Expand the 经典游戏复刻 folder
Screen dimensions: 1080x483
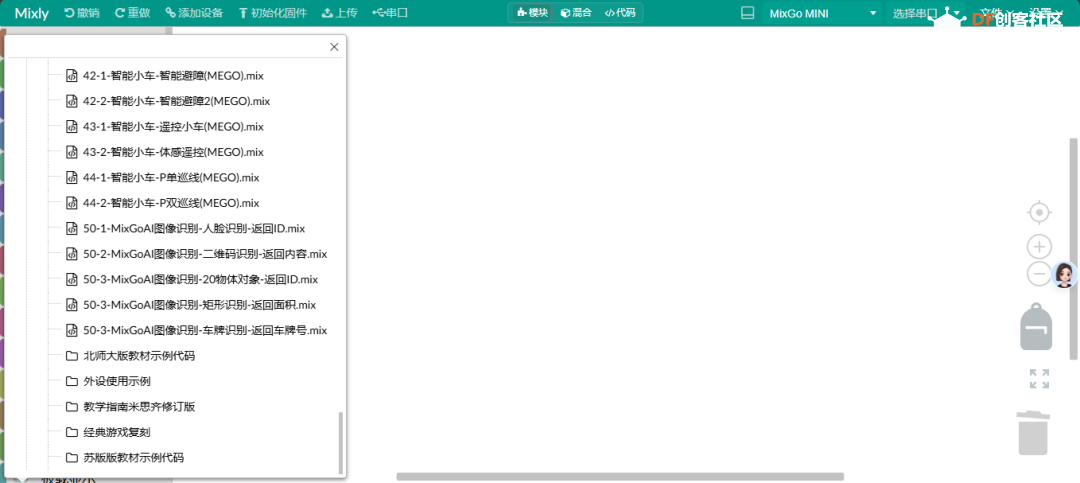(x=116, y=433)
